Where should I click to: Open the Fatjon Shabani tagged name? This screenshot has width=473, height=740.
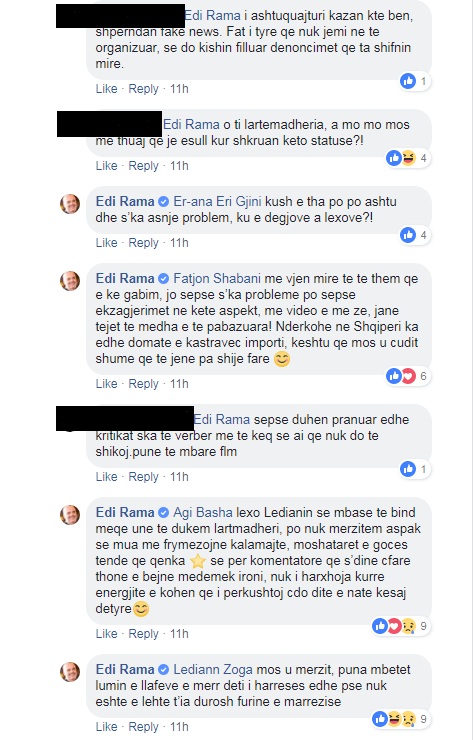217,278
